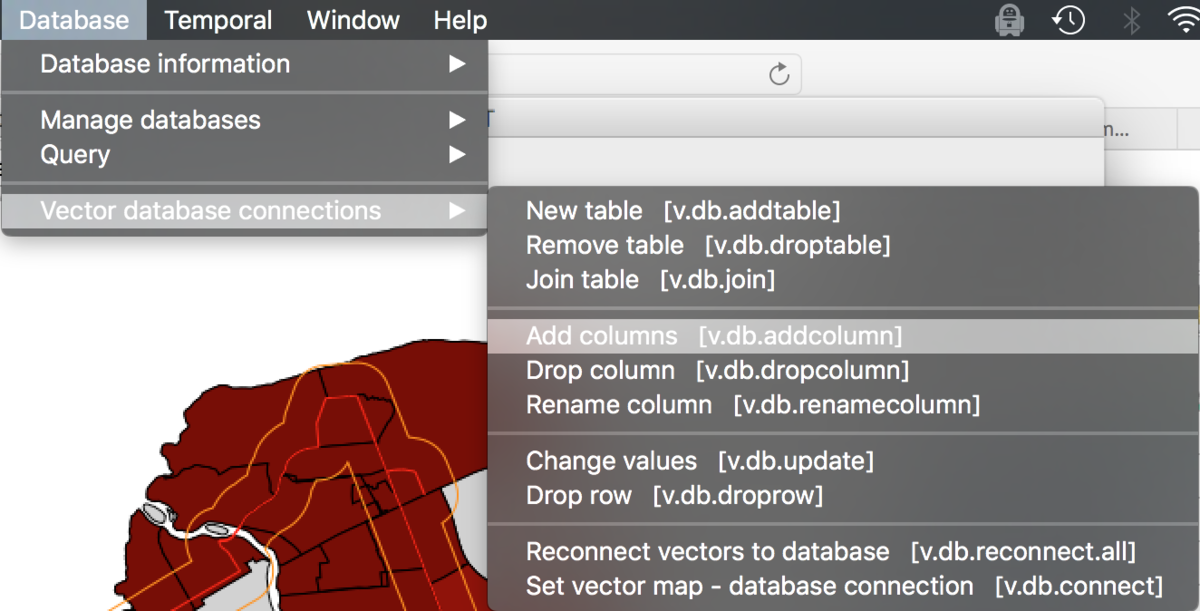This screenshot has height=611, width=1200.
Task: Expand the Database information submenu
Action: 164,64
